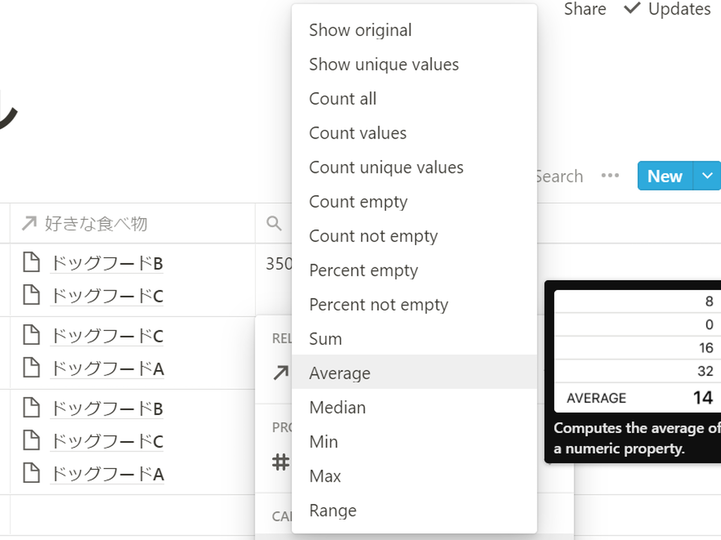
Task: Open ドッグフードC in first row
Action: pos(107,296)
